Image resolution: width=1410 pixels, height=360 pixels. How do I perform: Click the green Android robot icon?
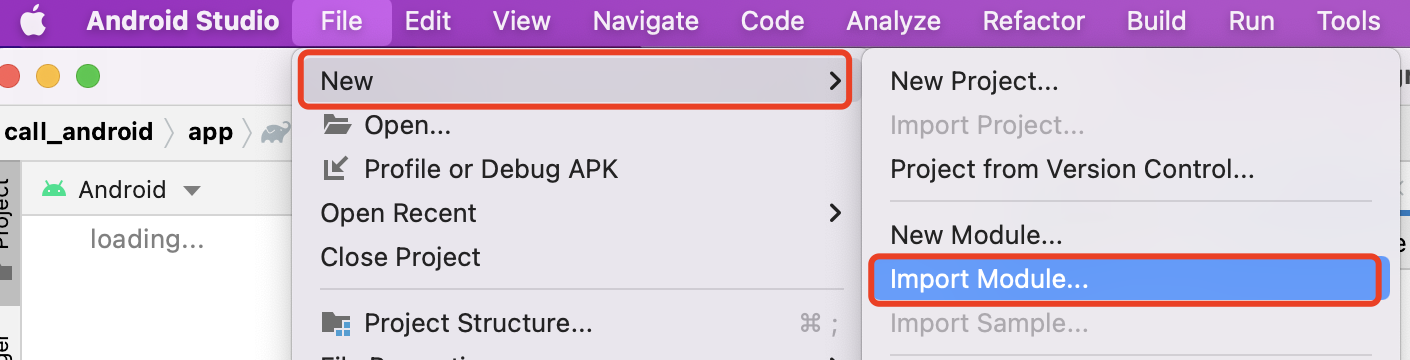pyautogui.click(x=55, y=189)
